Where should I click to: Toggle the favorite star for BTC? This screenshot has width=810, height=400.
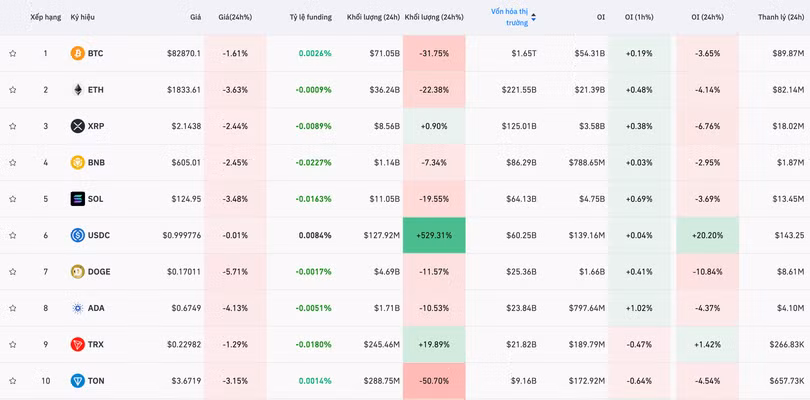(x=13, y=54)
